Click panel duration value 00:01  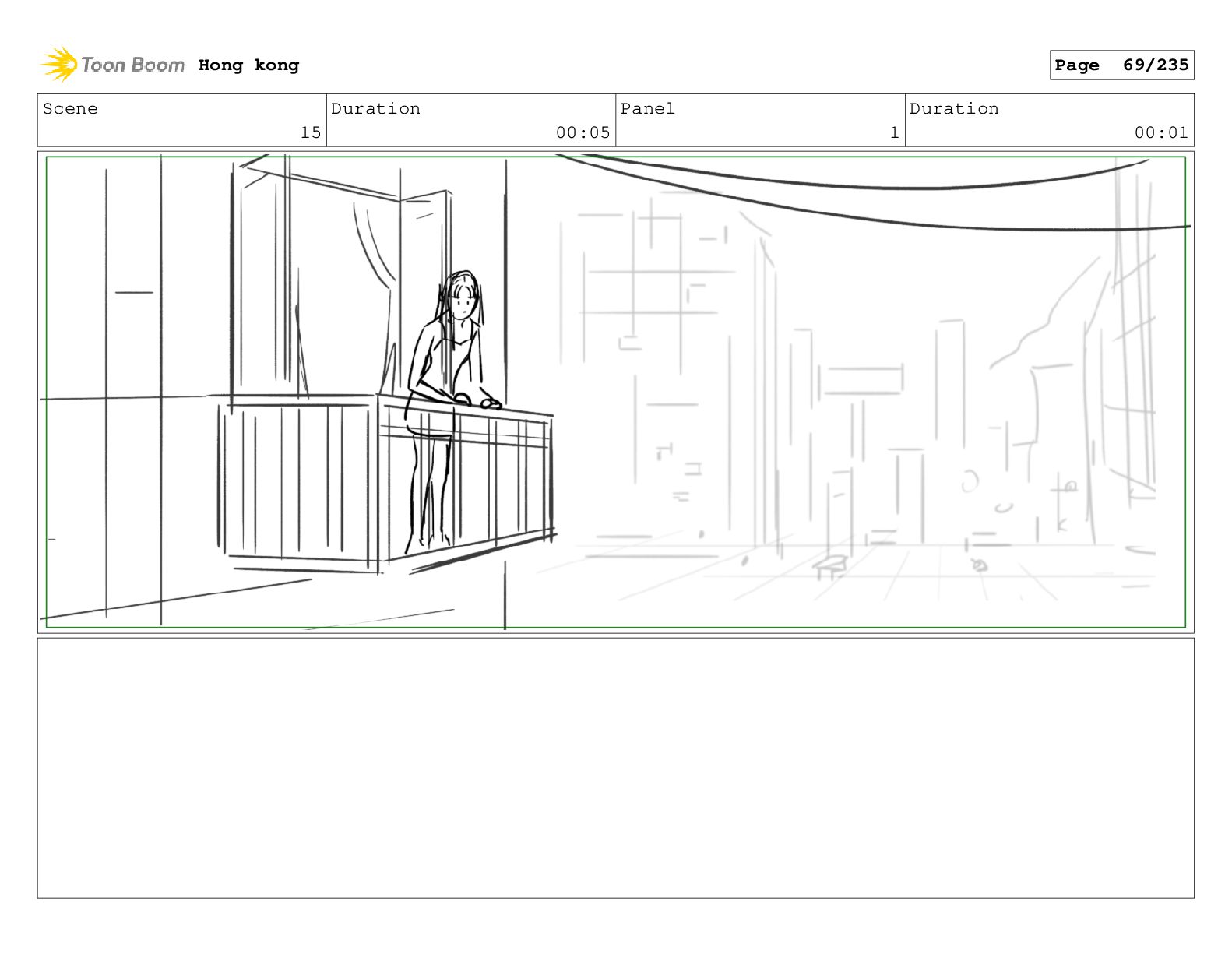(x=1161, y=132)
